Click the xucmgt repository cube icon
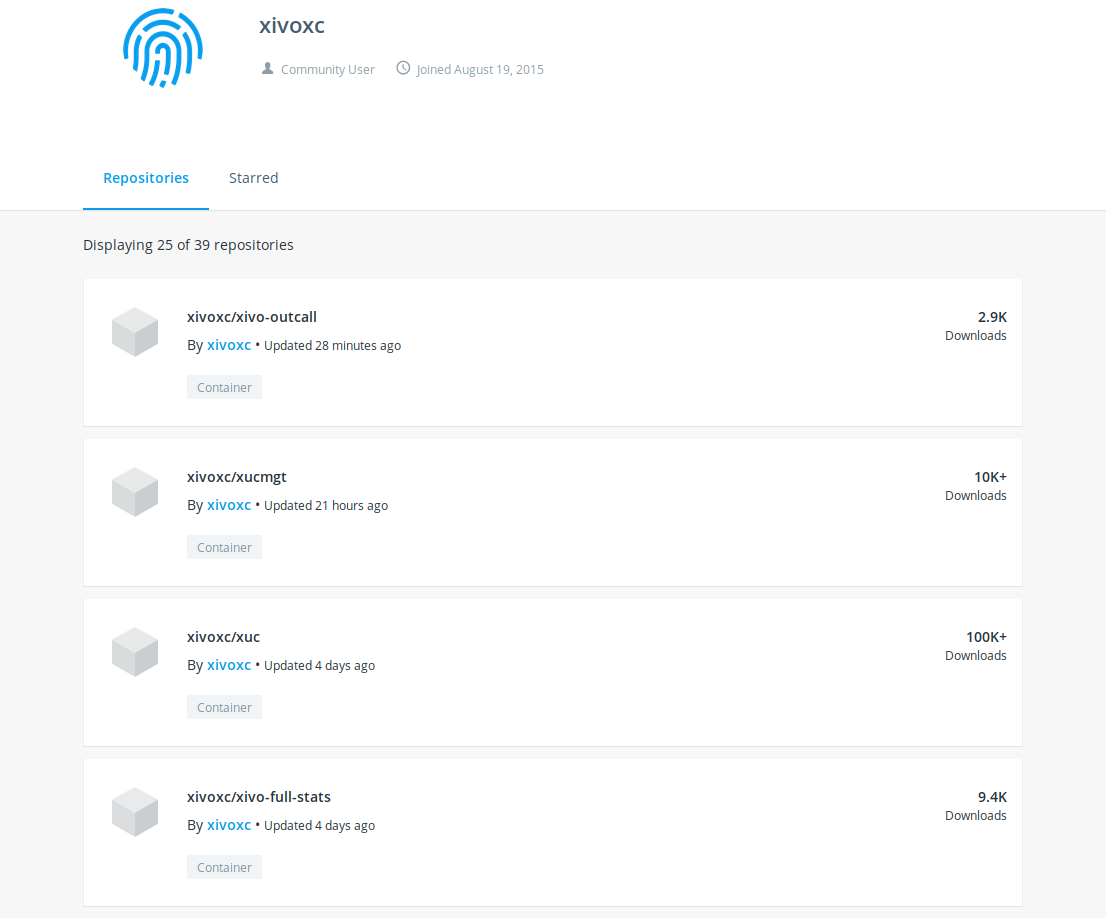Image resolution: width=1106 pixels, height=918 pixels. click(x=135, y=492)
